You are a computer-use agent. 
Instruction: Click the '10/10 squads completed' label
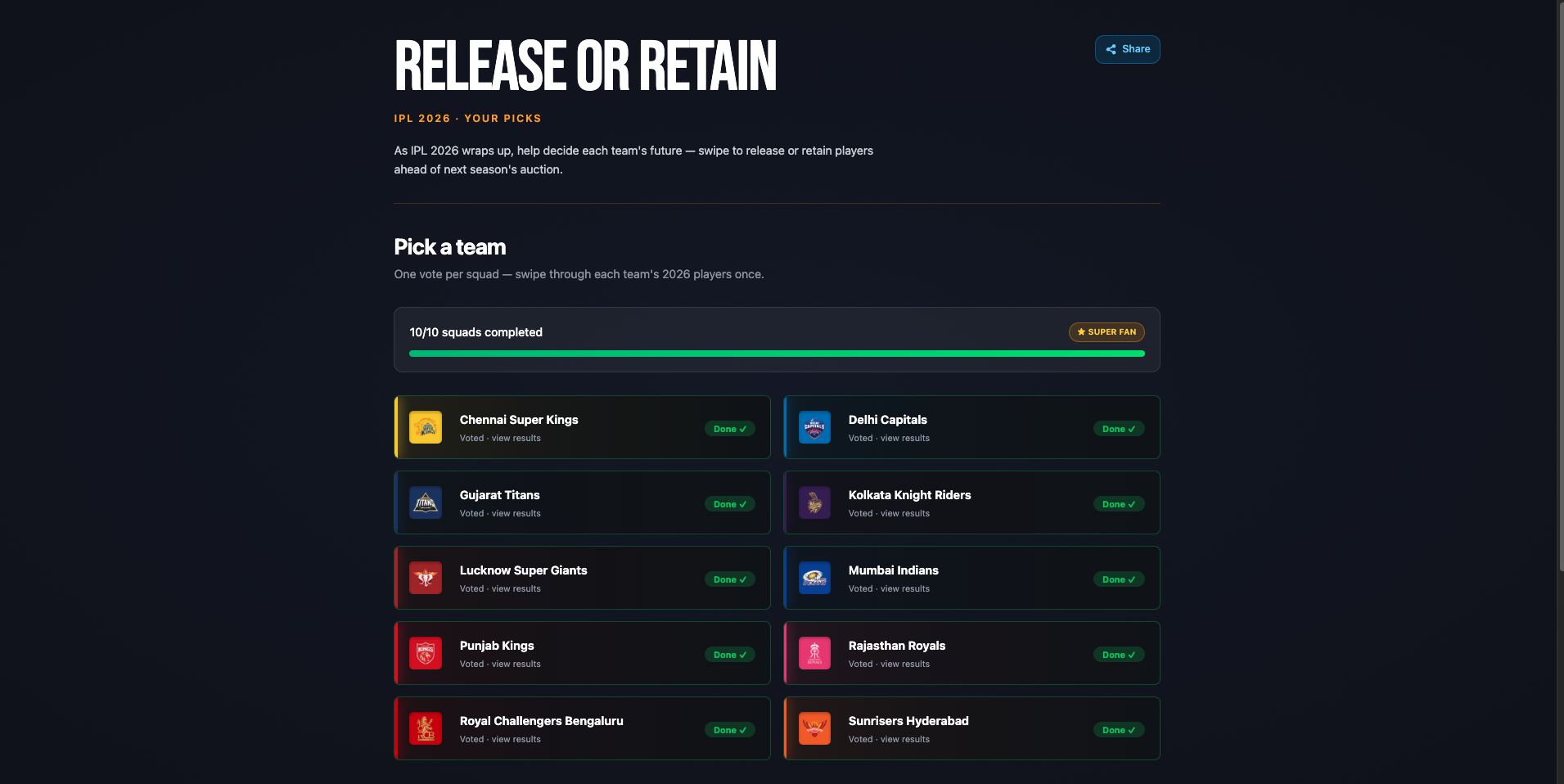click(x=476, y=332)
